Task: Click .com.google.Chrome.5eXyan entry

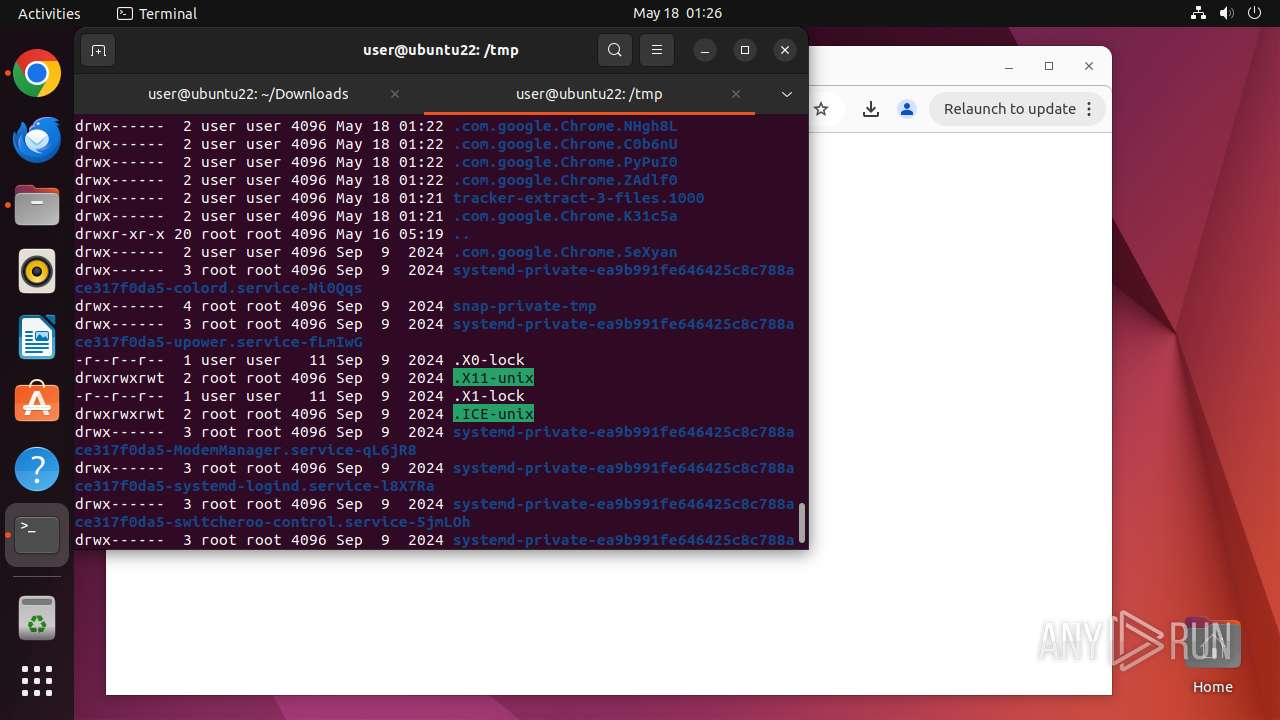Action: [x=565, y=252]
